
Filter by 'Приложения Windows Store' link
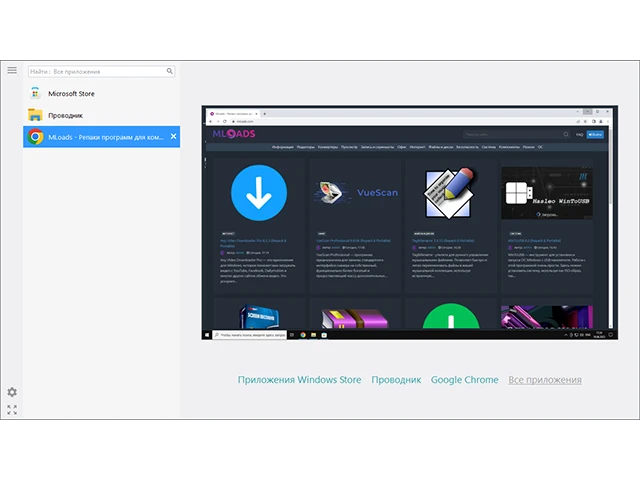pos(299,380)
